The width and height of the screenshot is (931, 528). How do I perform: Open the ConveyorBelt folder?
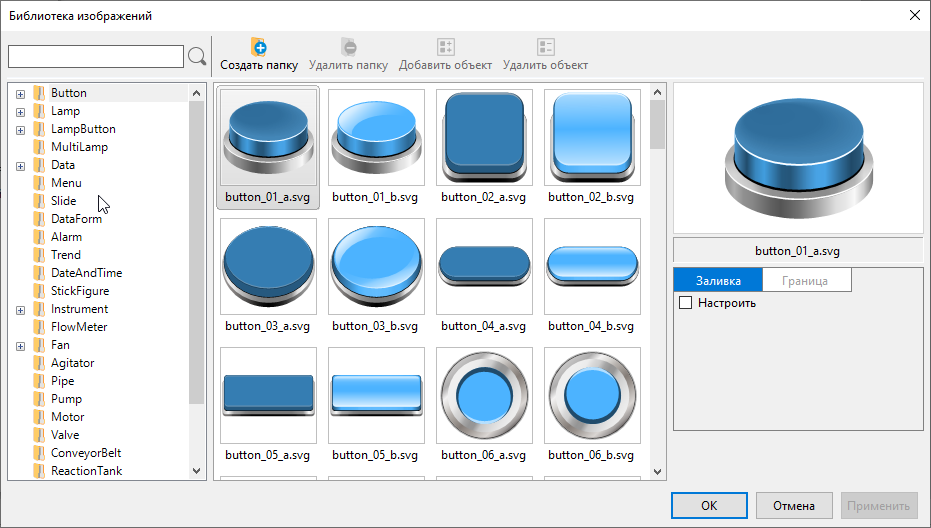click(86, 453)
